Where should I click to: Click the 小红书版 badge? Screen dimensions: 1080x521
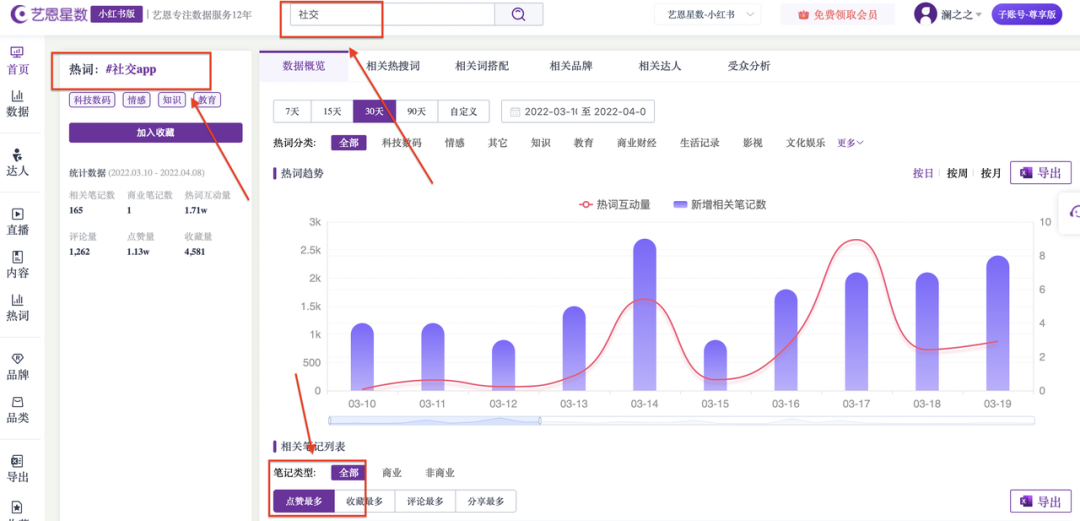(x=116, y=14)
